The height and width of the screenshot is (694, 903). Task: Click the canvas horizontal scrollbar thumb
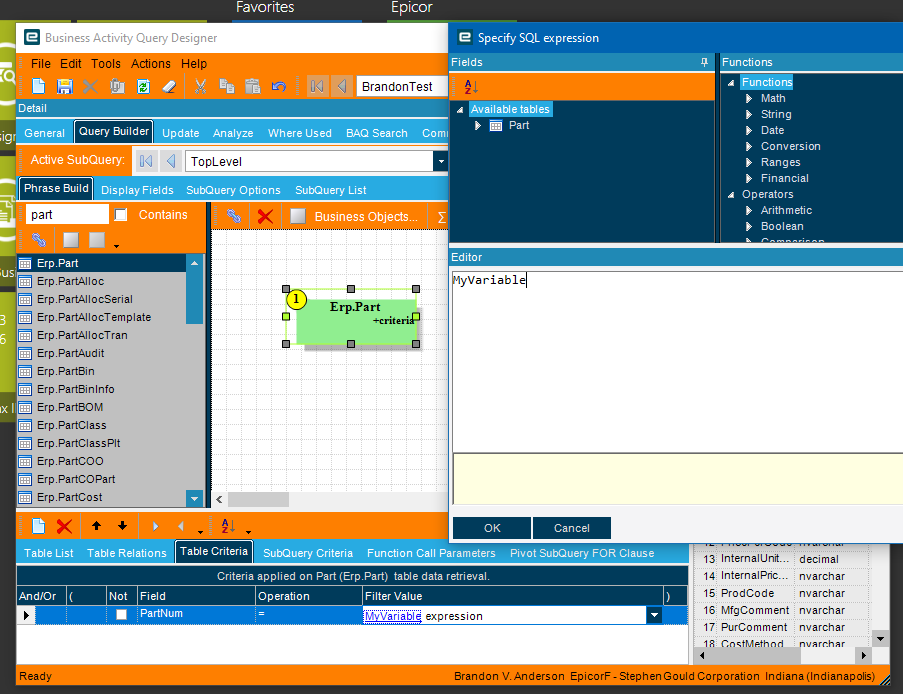click(x=258, y=499)
